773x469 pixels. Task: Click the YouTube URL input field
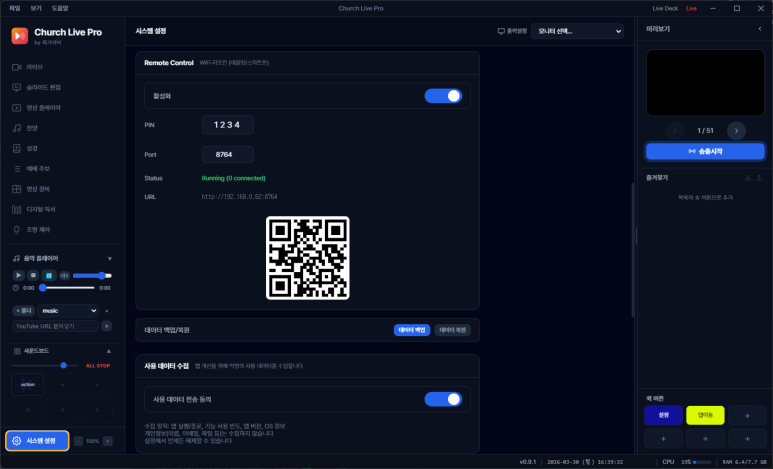(x=55, y=326)
